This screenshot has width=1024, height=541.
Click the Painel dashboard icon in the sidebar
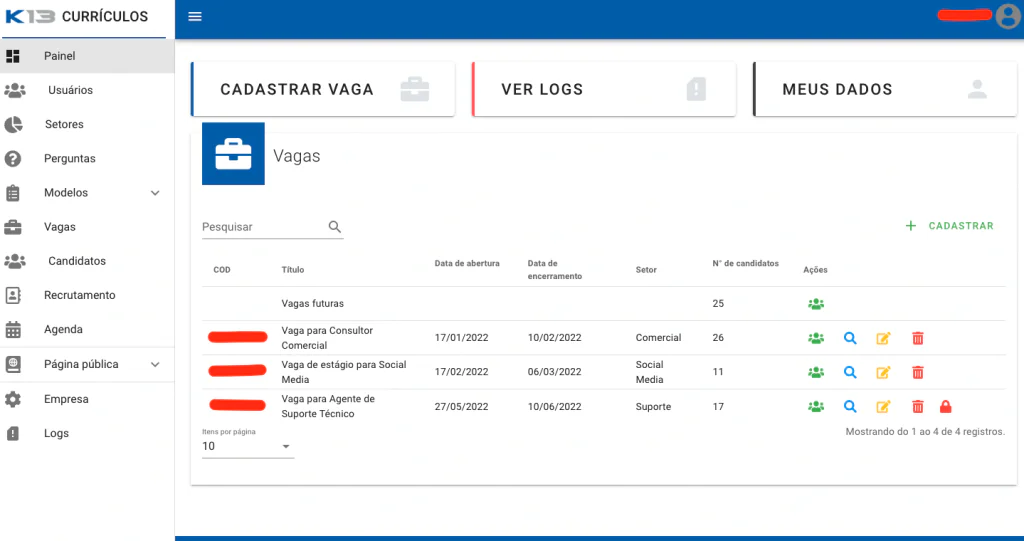pyautogui.click(x=13, y=56)
